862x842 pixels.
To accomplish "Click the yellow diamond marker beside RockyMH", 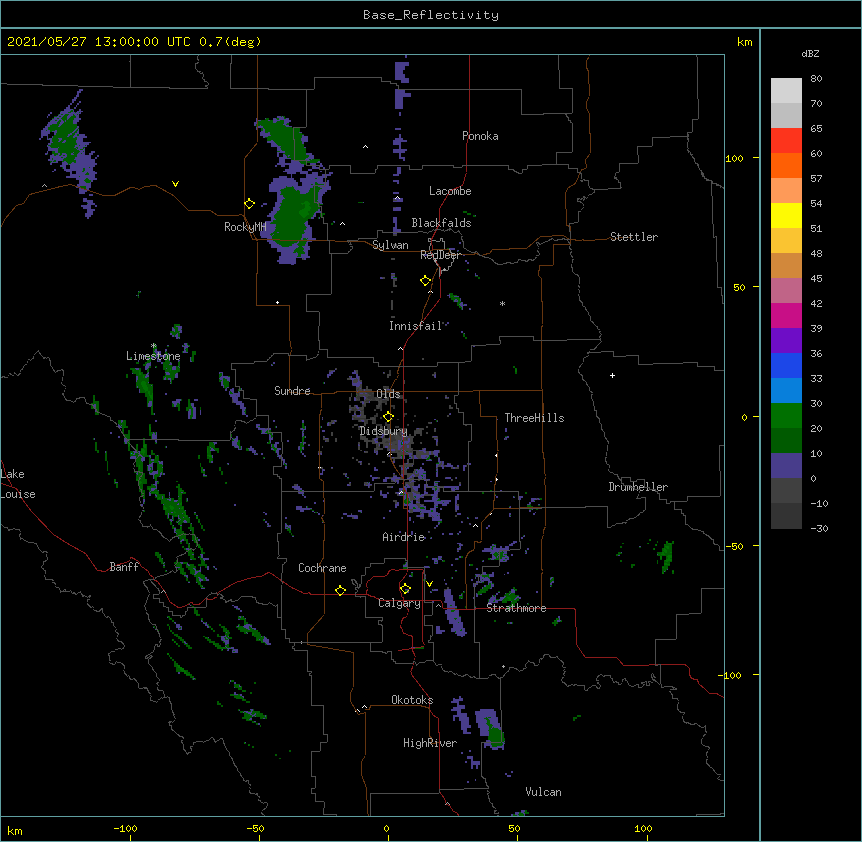I will click(x=250, y=204).
